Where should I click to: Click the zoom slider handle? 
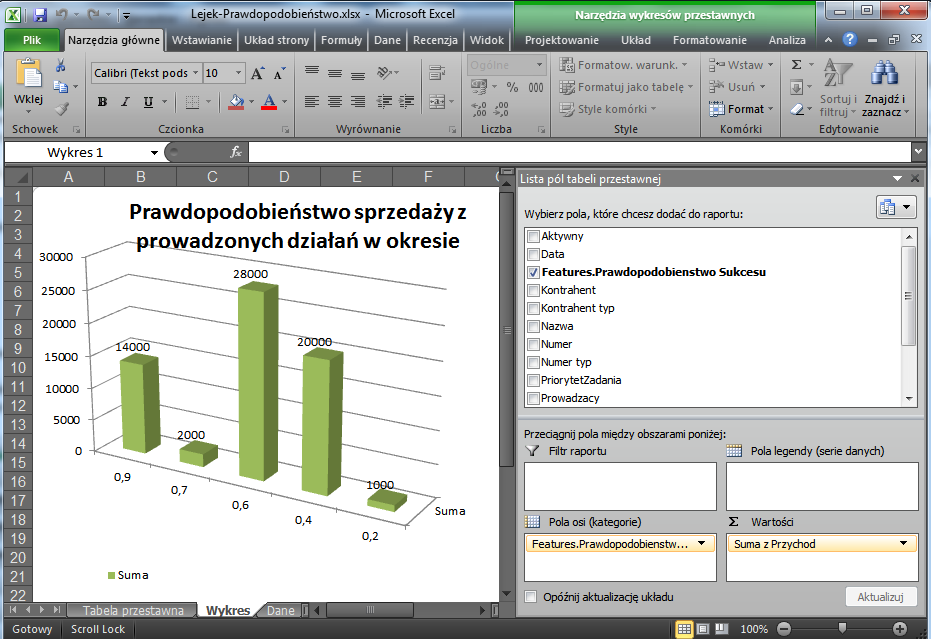click(x=842, y=629)
